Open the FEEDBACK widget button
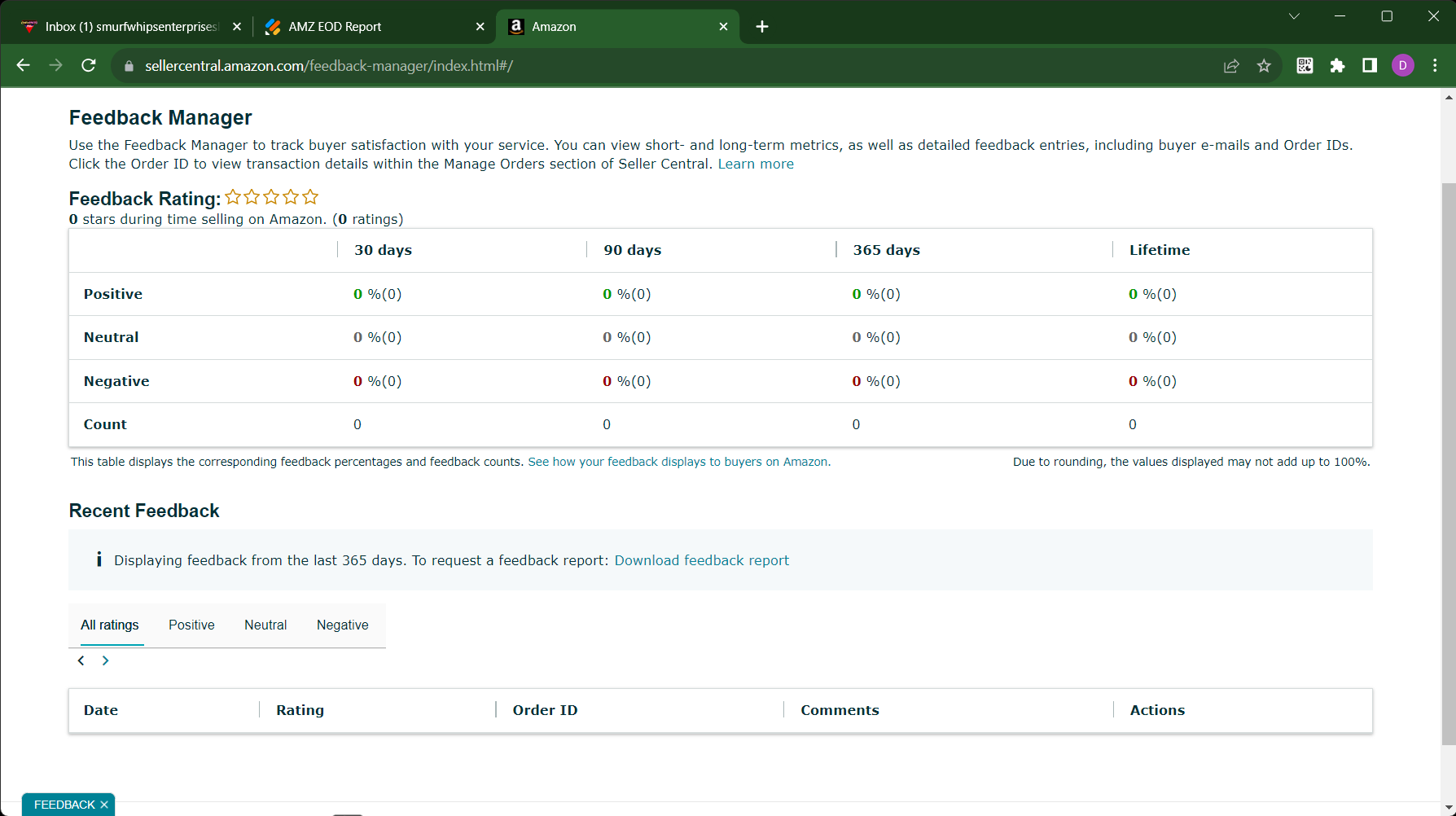The width and height of the screenshot is (1456, 816). point(64,805)
